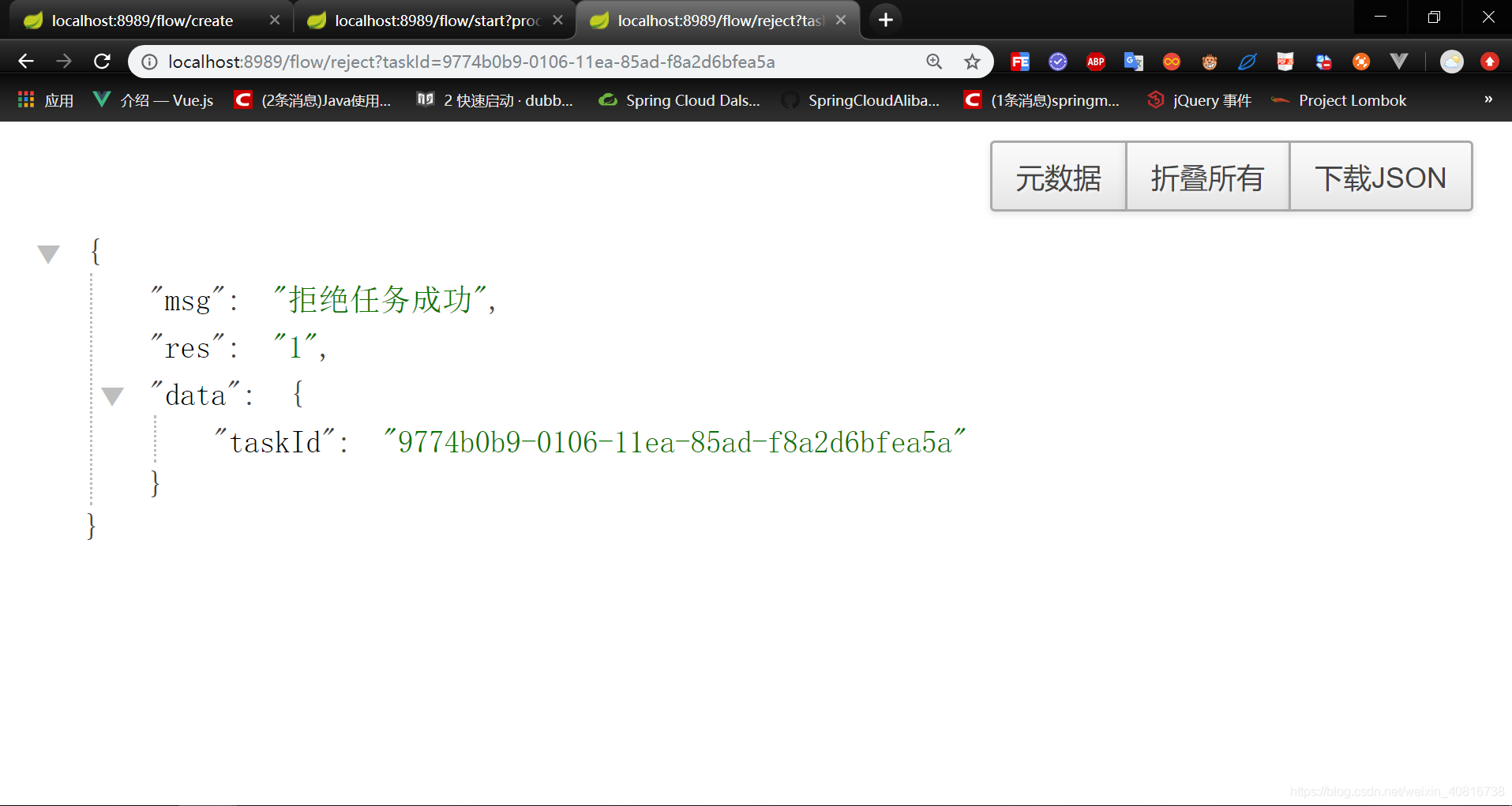Open the (2条消息)Java使用 bookmark

313,100
